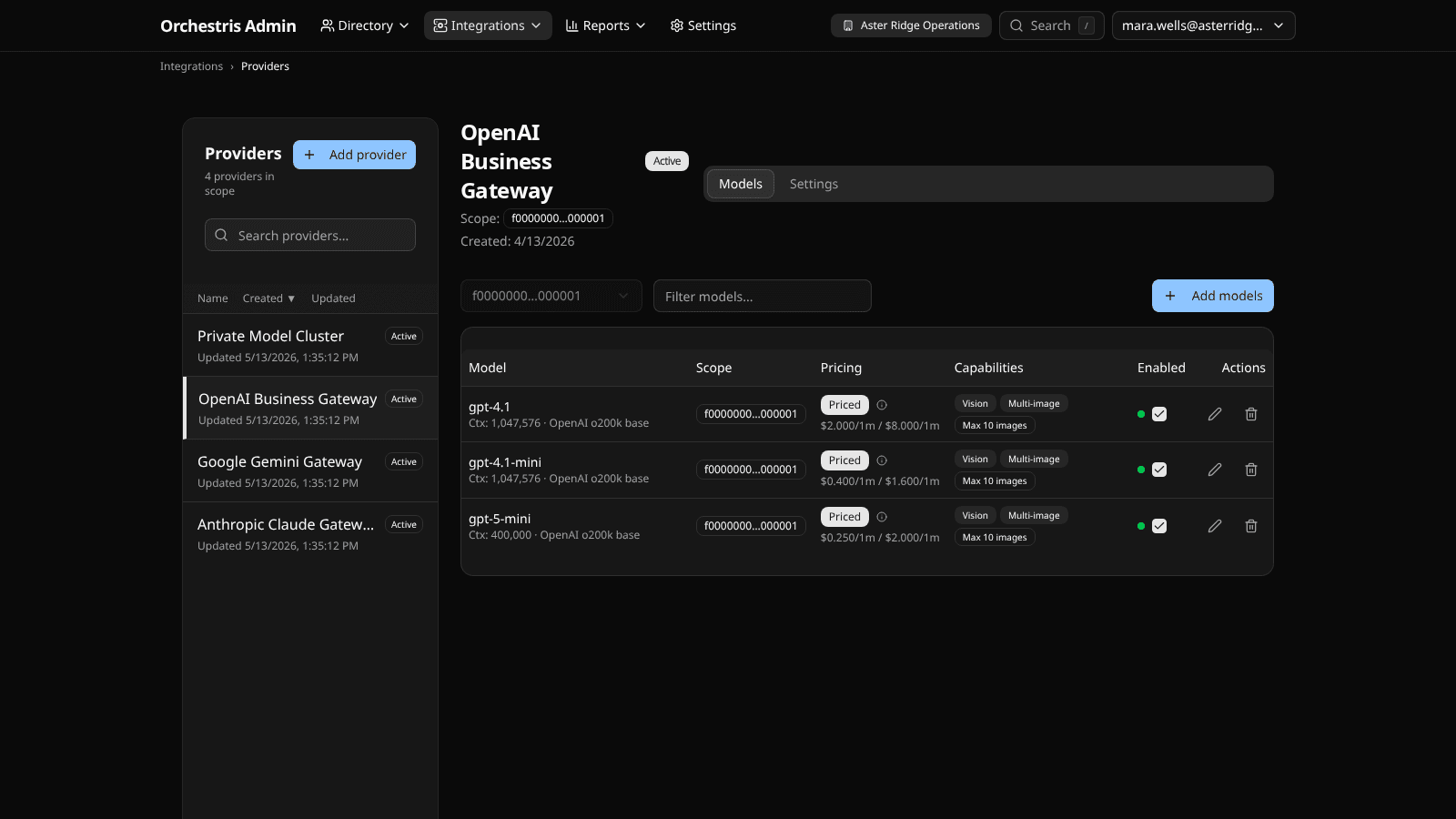
Task: Disable the gpt-4.1-mini enabled checkbox
Action: pyautogui.click(x=1159, y=470)
